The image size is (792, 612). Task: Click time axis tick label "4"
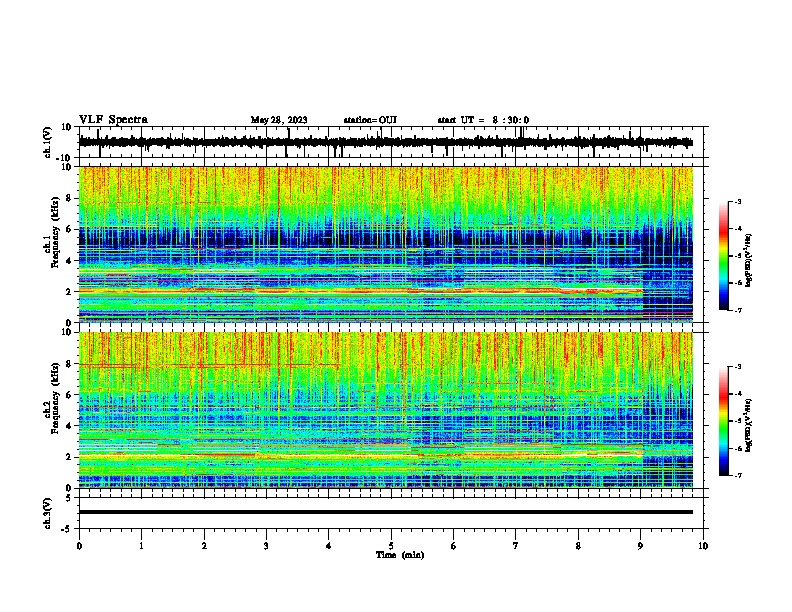pos(329,546)
